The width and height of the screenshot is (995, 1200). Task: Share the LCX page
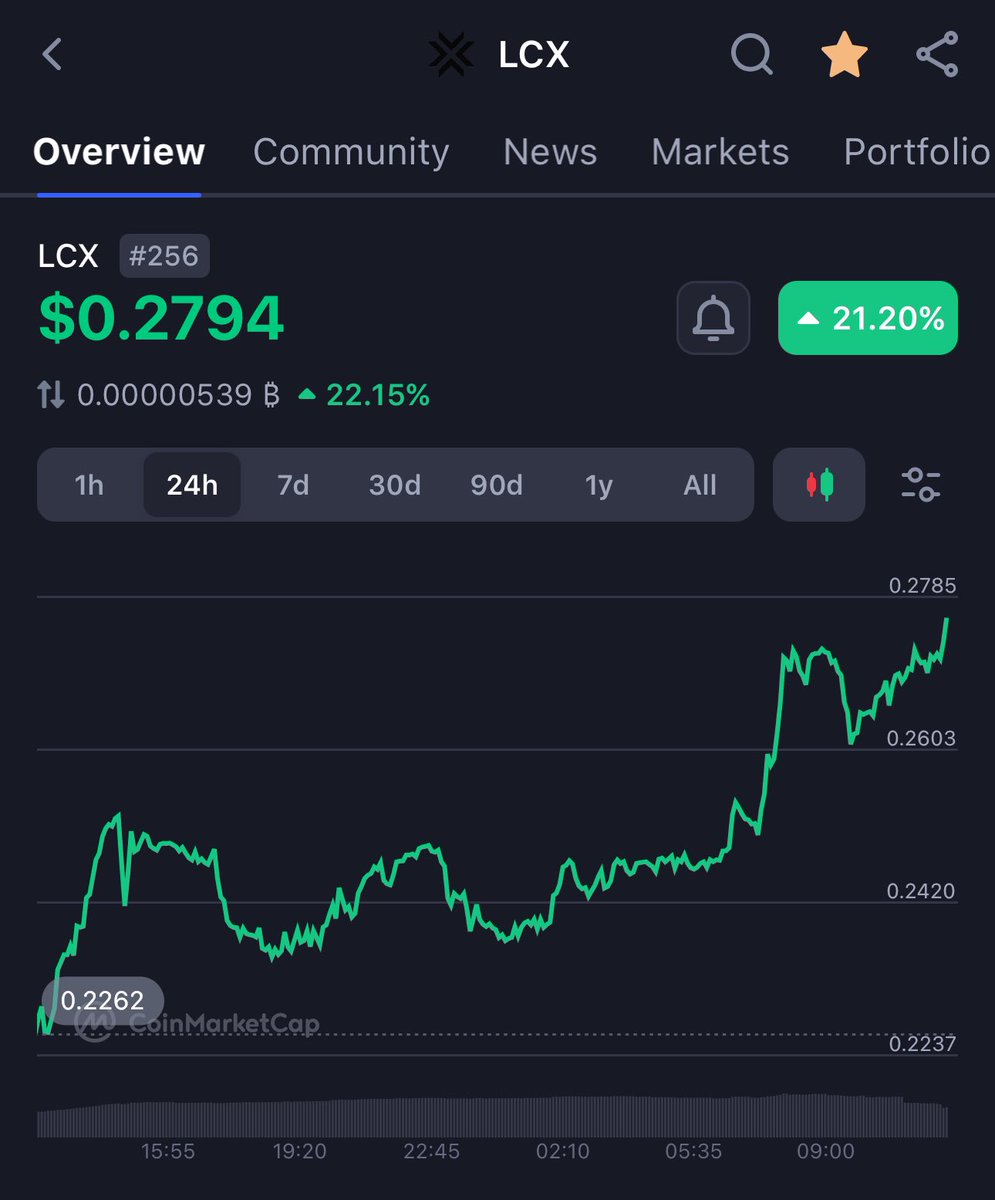(x=936, y=55)
